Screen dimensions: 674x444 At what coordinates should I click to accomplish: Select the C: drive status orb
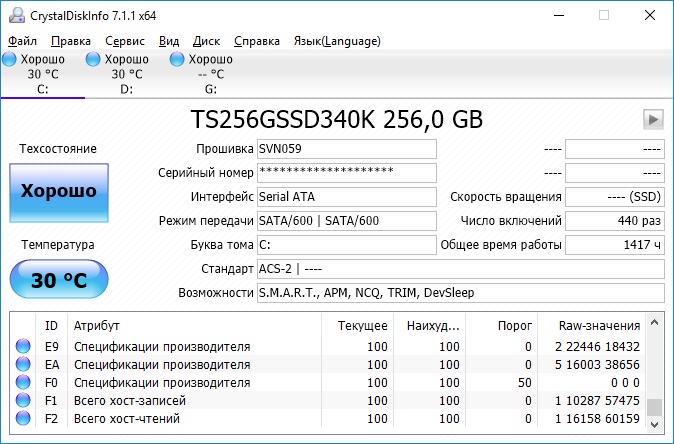click(10, 60)
